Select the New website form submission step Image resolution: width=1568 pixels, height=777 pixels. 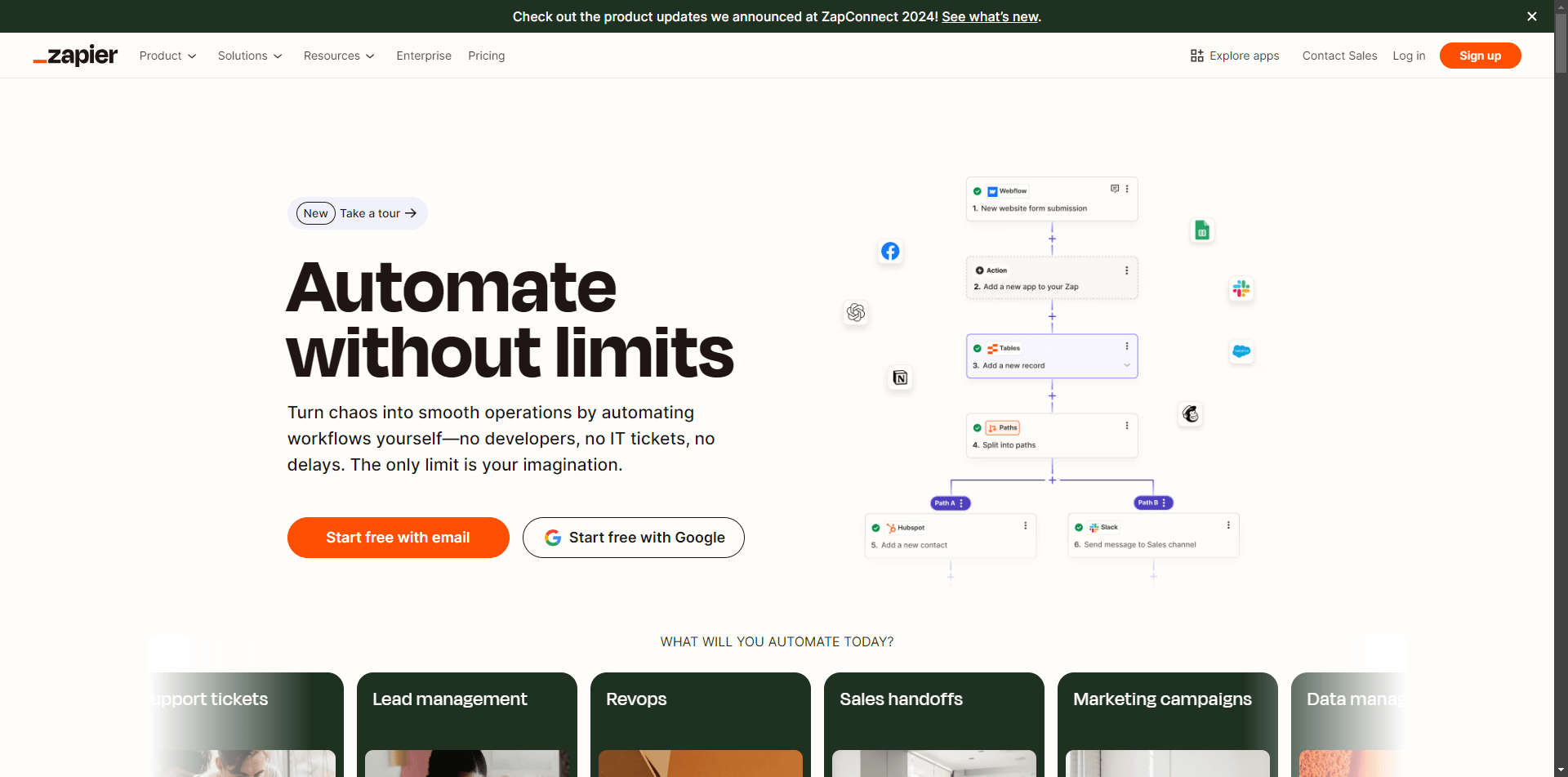(x=1052, y=199)
